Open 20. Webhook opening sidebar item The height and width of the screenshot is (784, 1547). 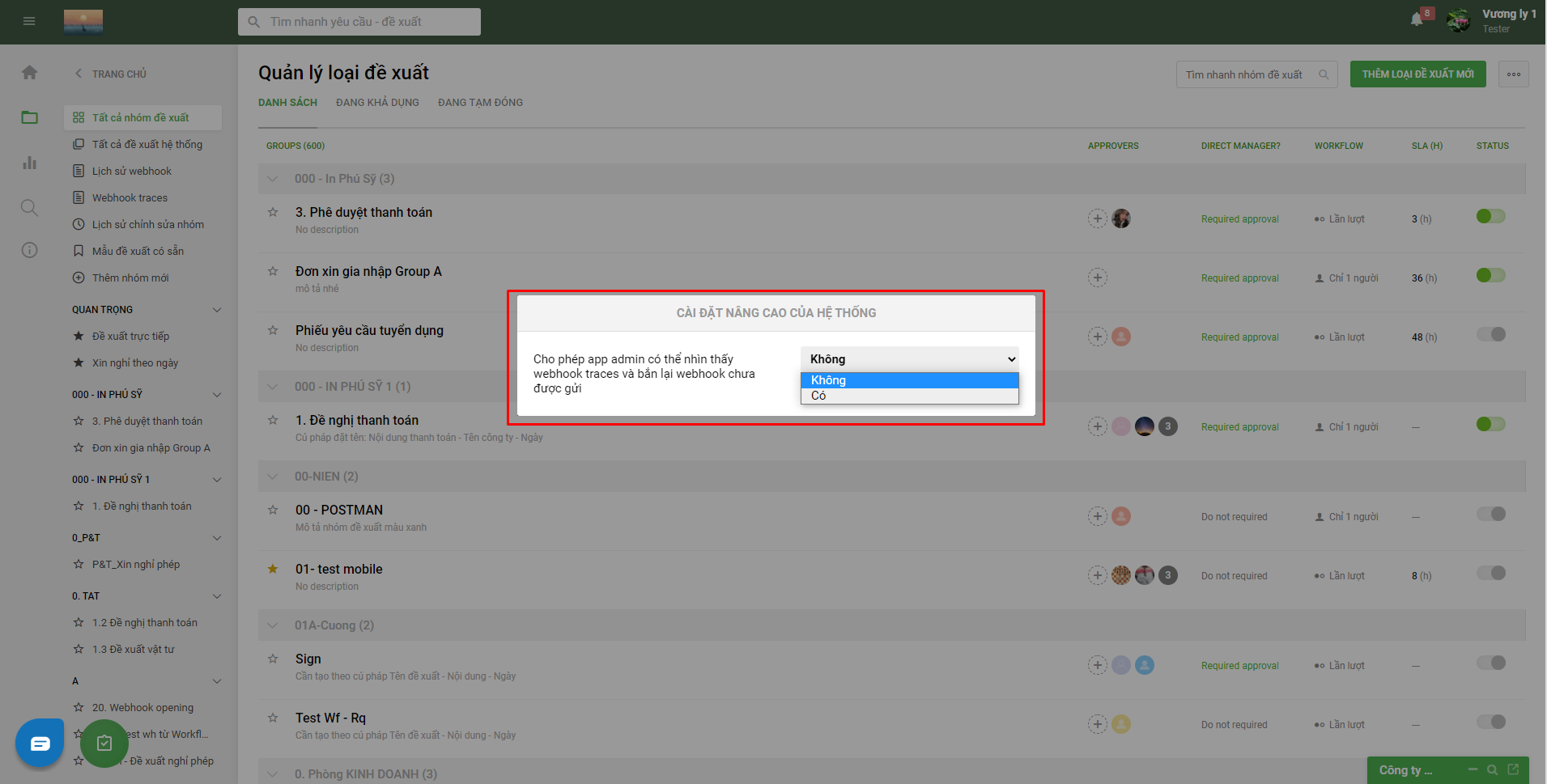(142, 707)
